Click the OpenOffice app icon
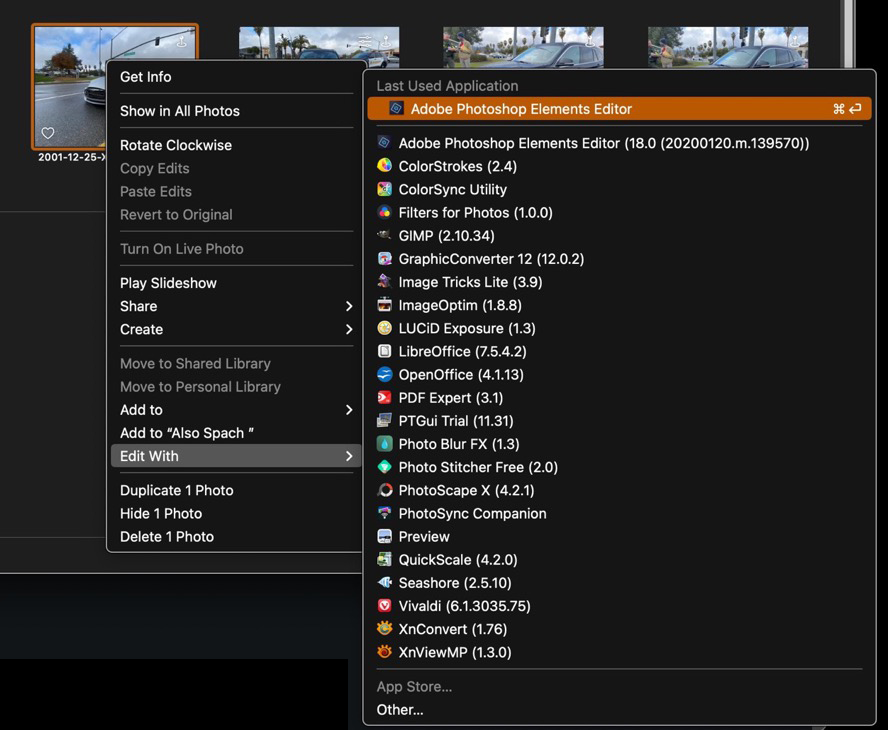 [385, 374]
